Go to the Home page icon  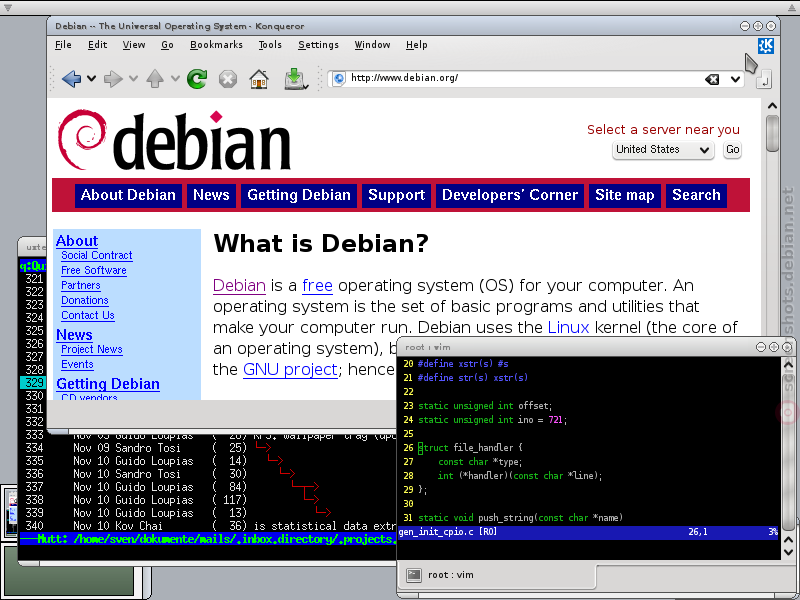pos(259,79)
